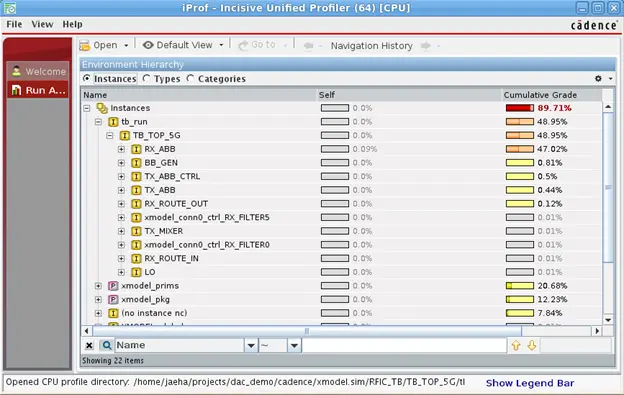Go to next match with down arrow
The height and width of the screenshot is (395, 624).
pyautogui.click(x=532, y=345)
